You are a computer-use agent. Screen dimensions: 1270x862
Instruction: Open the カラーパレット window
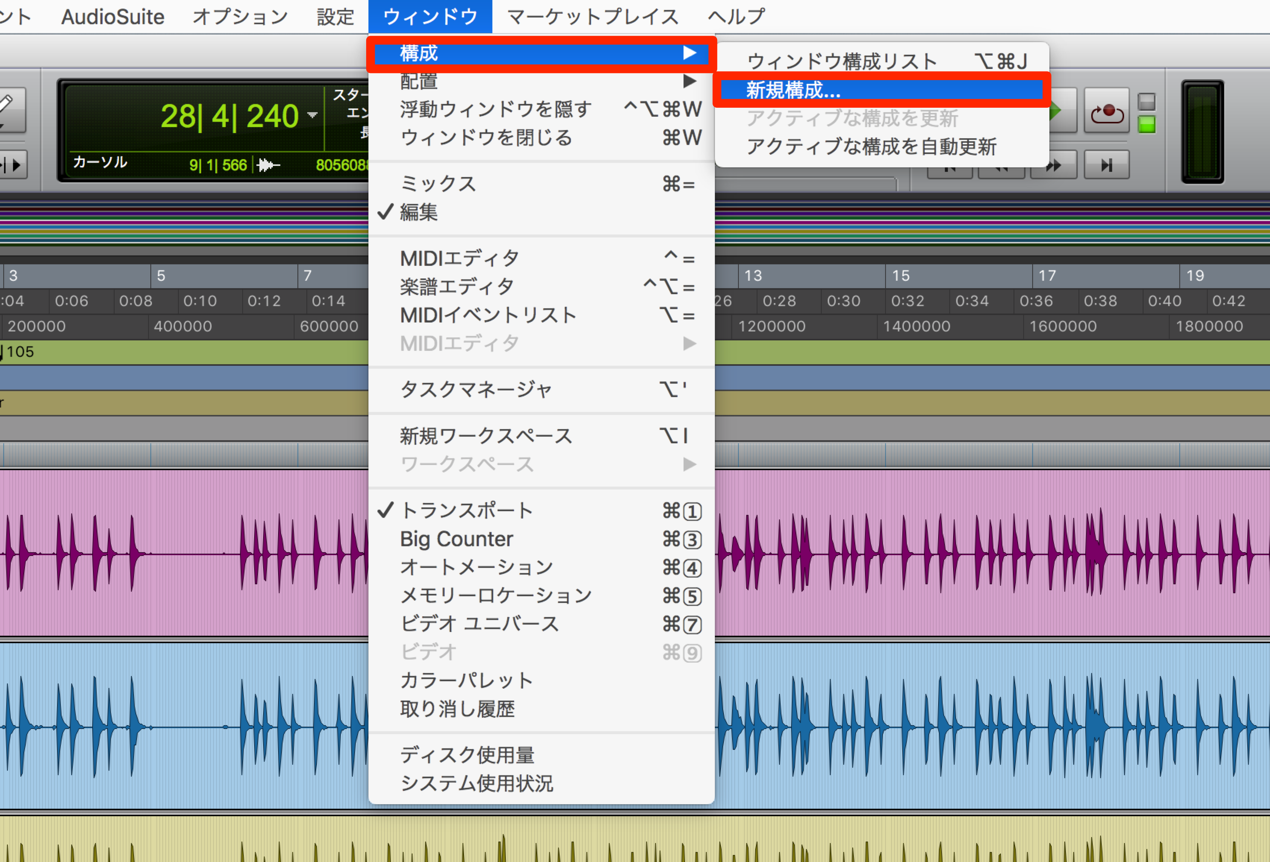pos(541,680)
